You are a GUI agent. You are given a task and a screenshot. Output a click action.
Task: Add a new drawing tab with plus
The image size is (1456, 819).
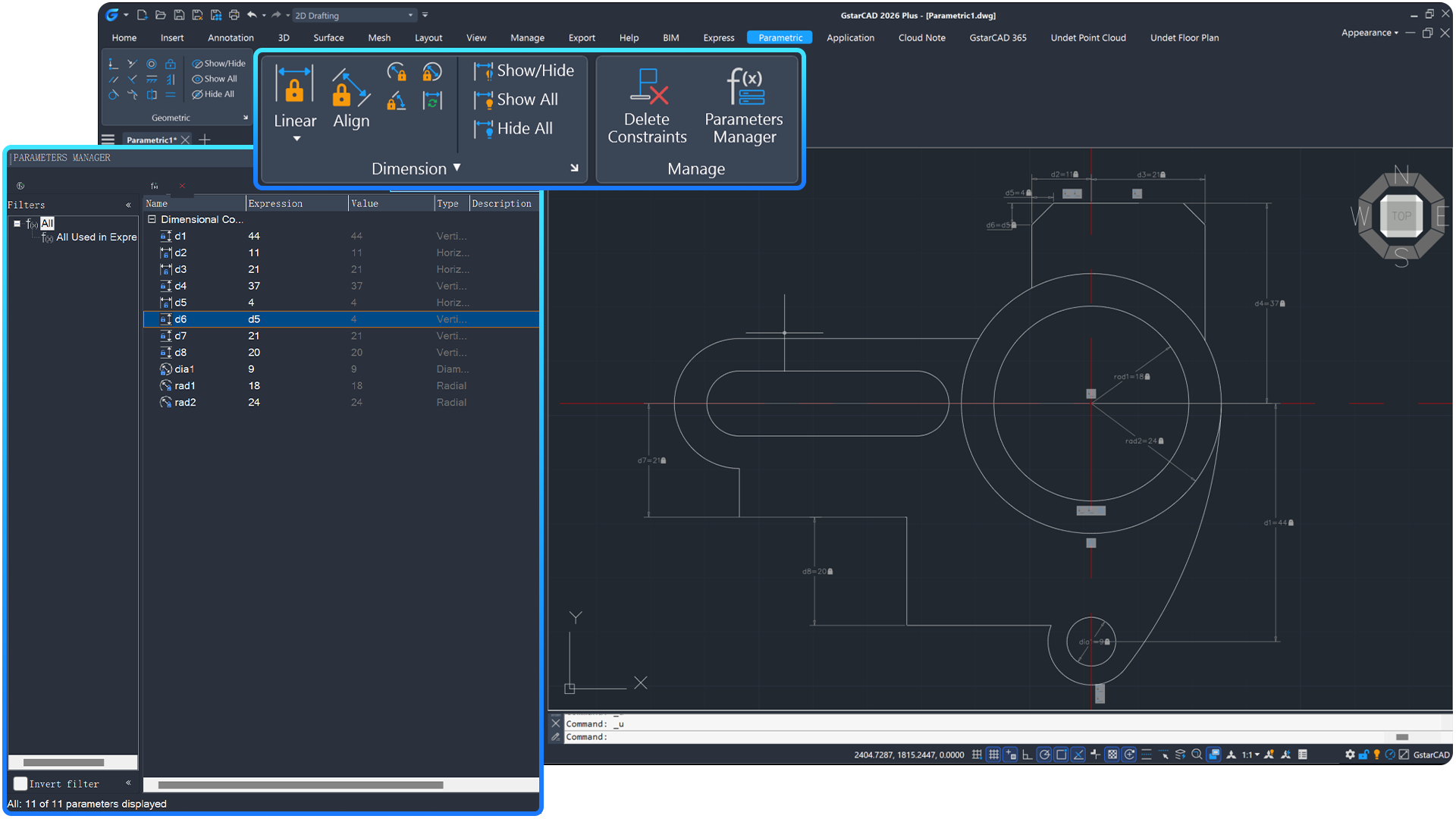click(x=204, y=140)
